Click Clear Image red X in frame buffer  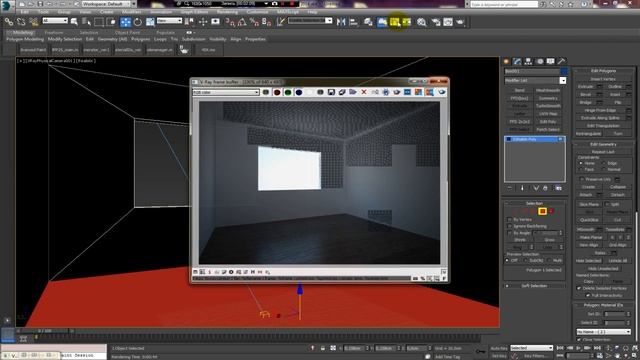pos(364,92)
